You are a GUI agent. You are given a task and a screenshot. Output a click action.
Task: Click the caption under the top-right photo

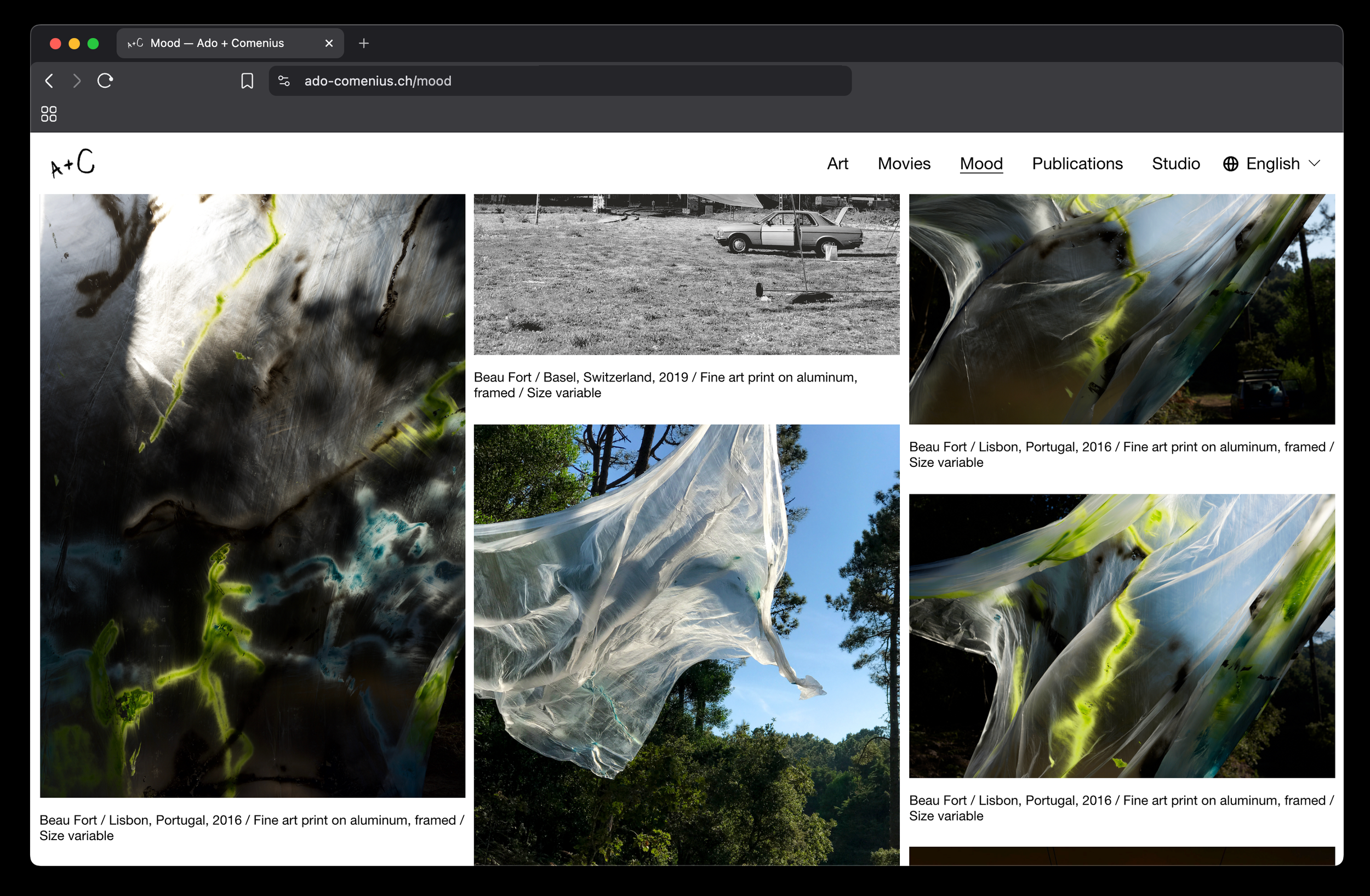point(1121,455)
